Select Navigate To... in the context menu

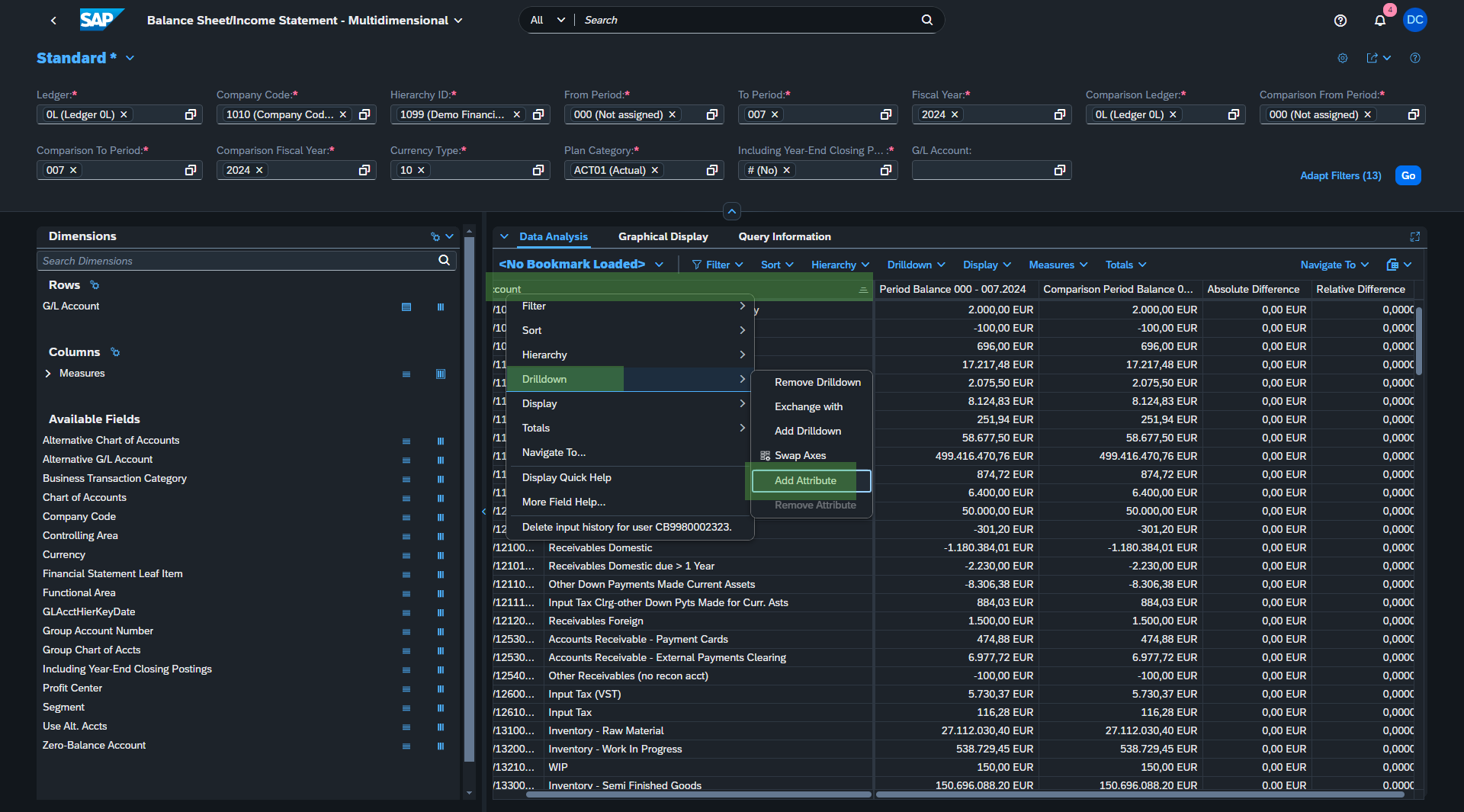630,452
